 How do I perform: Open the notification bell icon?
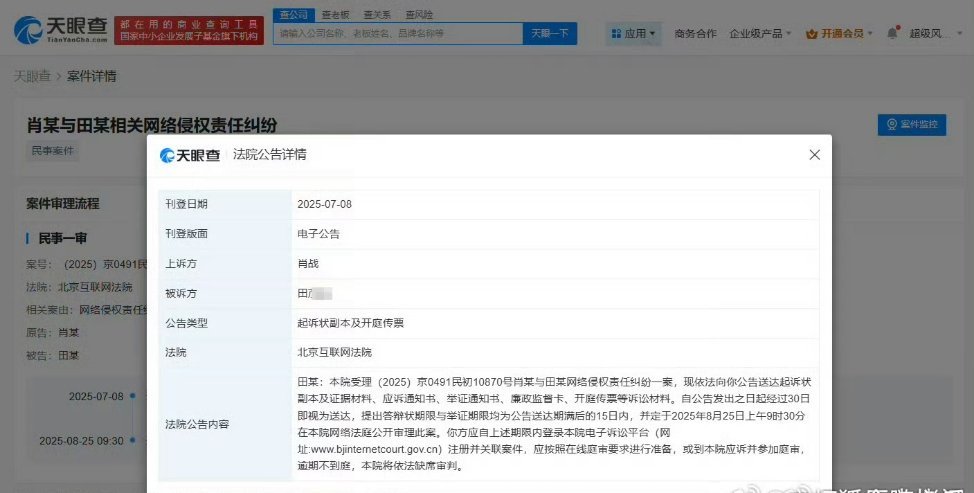click(x=893, y=33)
